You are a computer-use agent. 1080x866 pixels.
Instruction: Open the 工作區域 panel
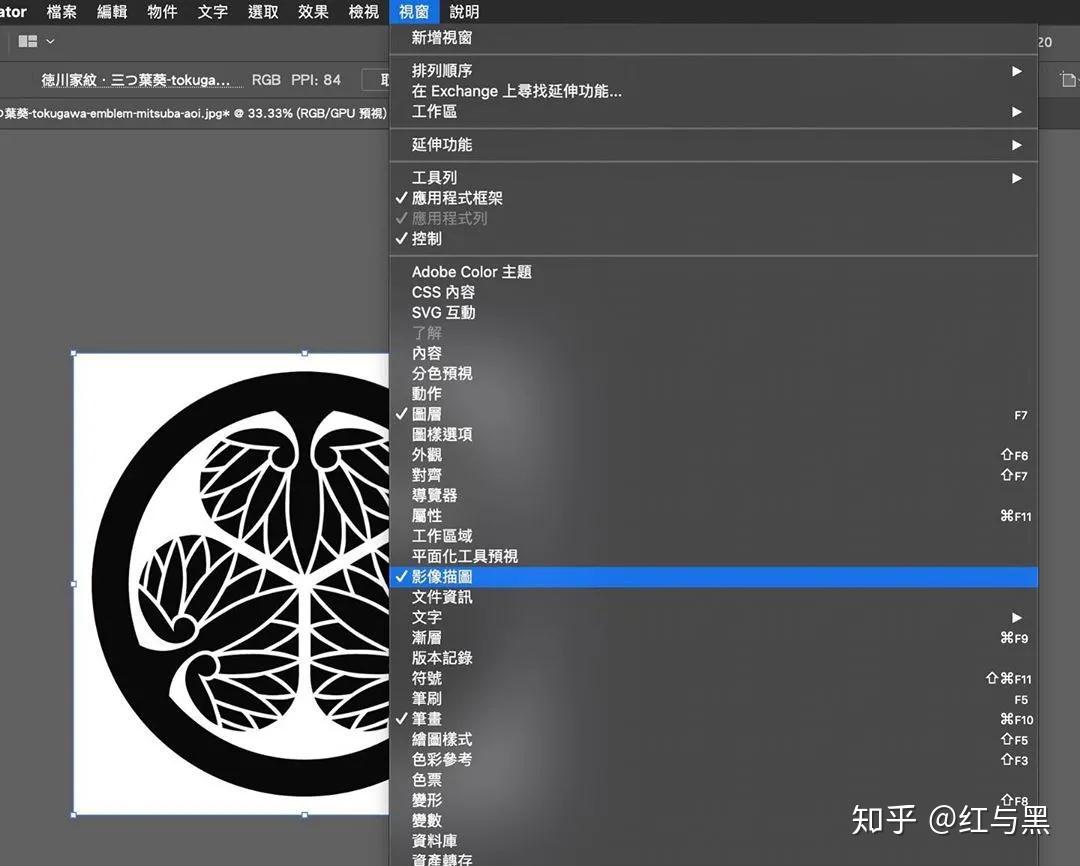point(714,536)
